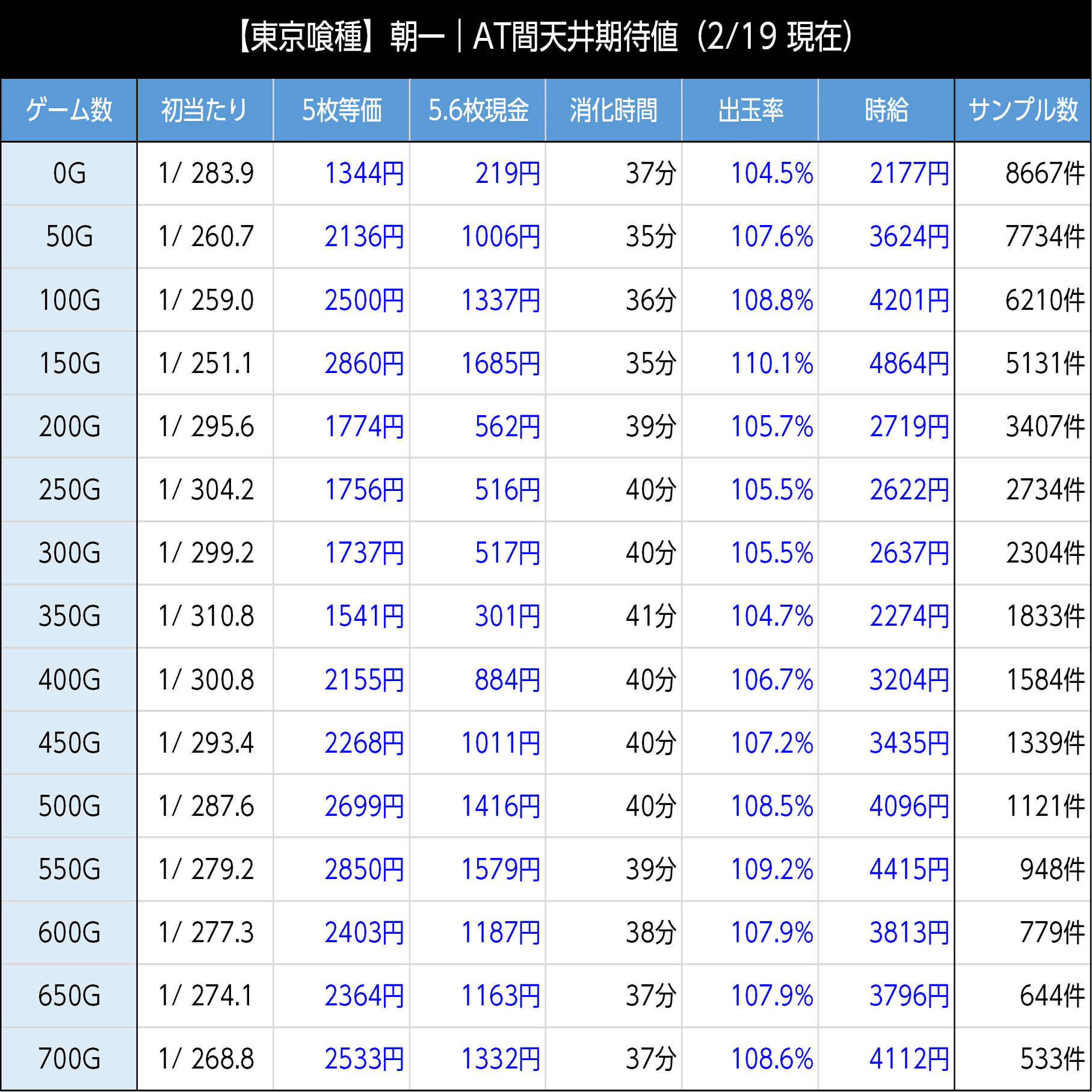Click the 1774円 value cell
Image resolution: width=1092 pixels, height=1092 pixels.
(x=342, y=427)
